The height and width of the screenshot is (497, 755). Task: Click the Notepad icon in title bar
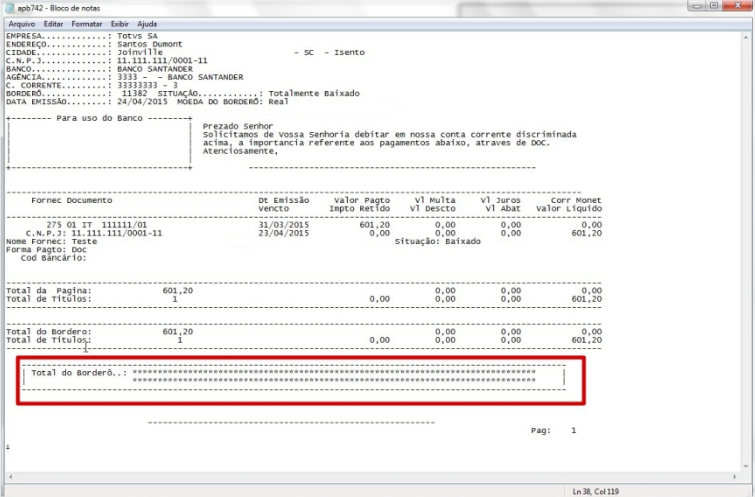click(9, 8)
